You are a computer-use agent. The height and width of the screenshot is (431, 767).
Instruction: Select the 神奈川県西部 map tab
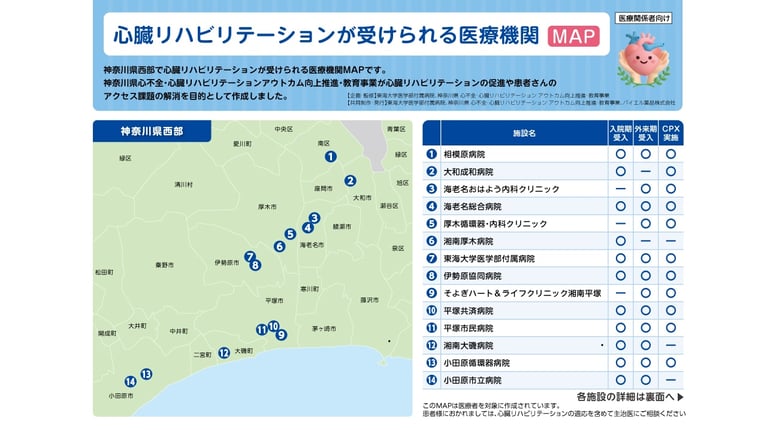(152, 131)
